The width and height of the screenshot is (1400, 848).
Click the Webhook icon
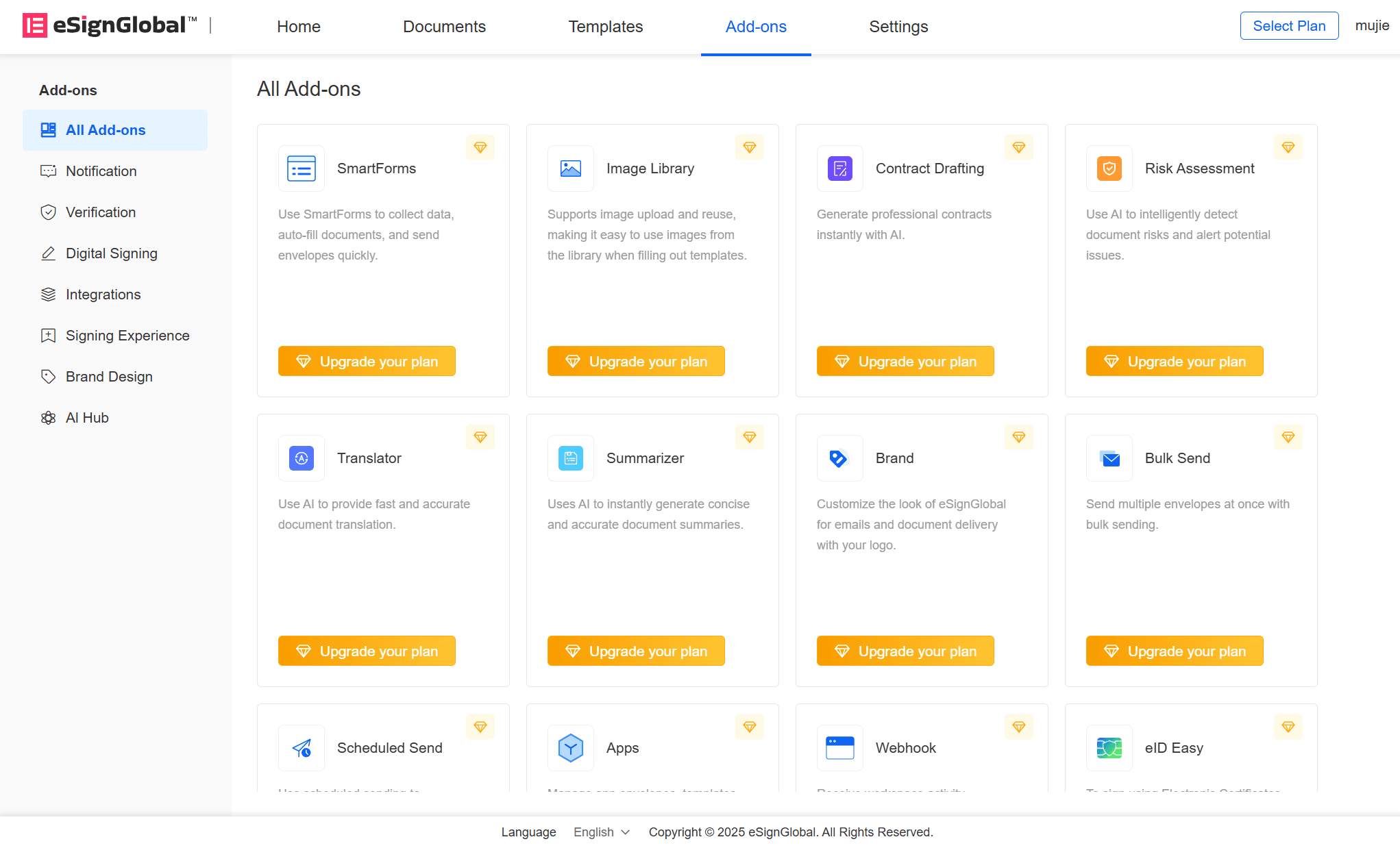tap(840, 748)
